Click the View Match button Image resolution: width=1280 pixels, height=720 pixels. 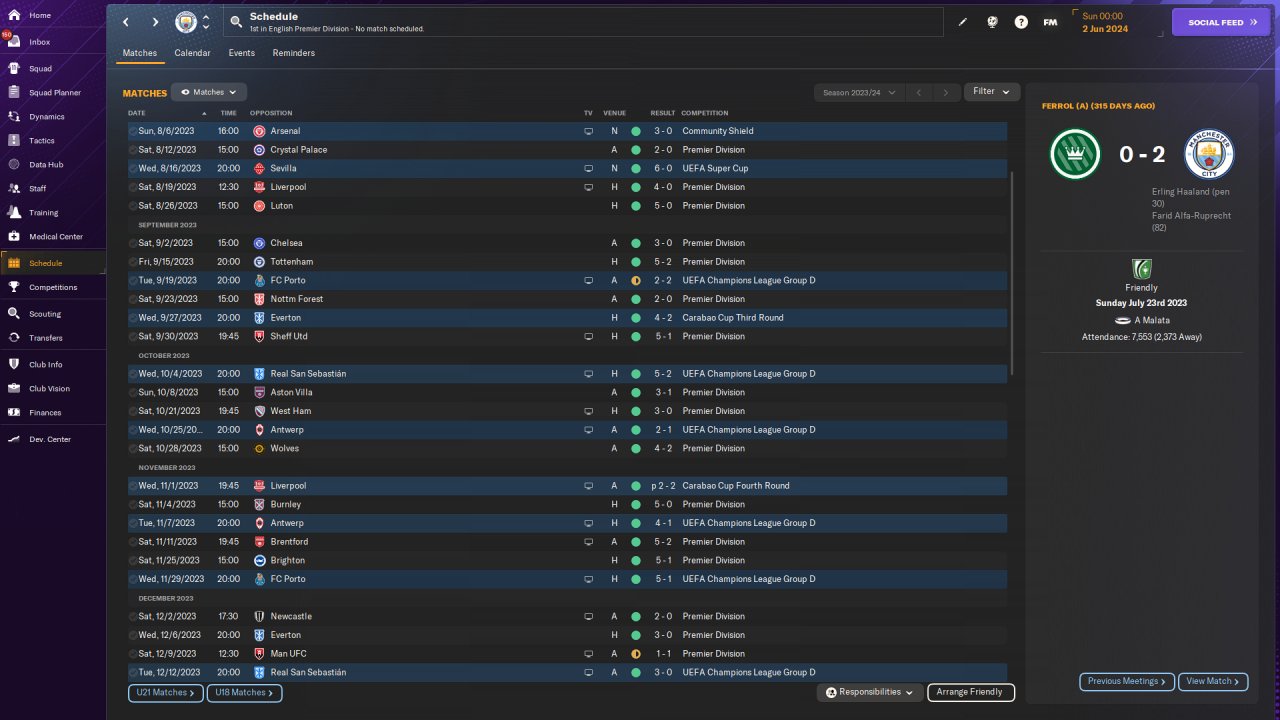pos(1213,681)
